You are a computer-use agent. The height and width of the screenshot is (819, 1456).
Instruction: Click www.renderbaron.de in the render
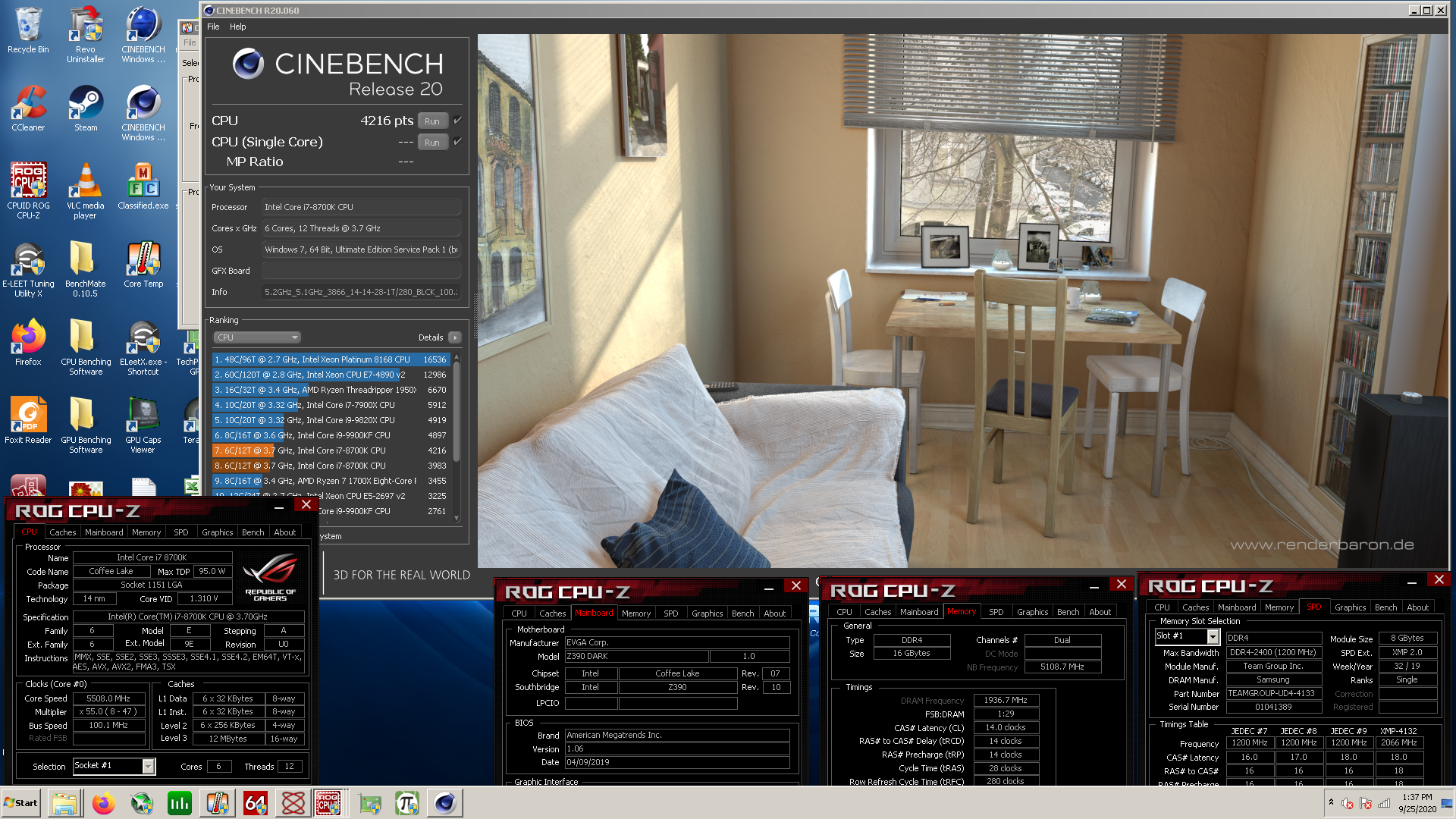(1322, 544)
